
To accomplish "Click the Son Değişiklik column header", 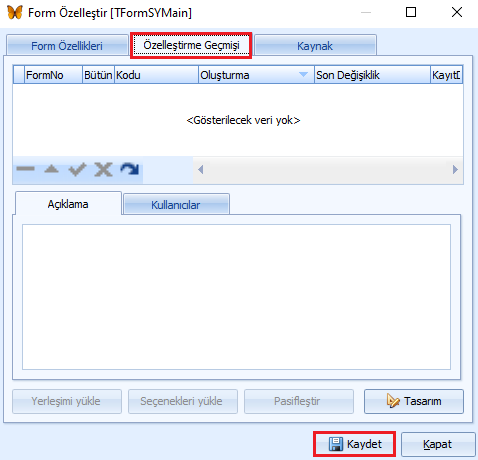I will [372, 75].
